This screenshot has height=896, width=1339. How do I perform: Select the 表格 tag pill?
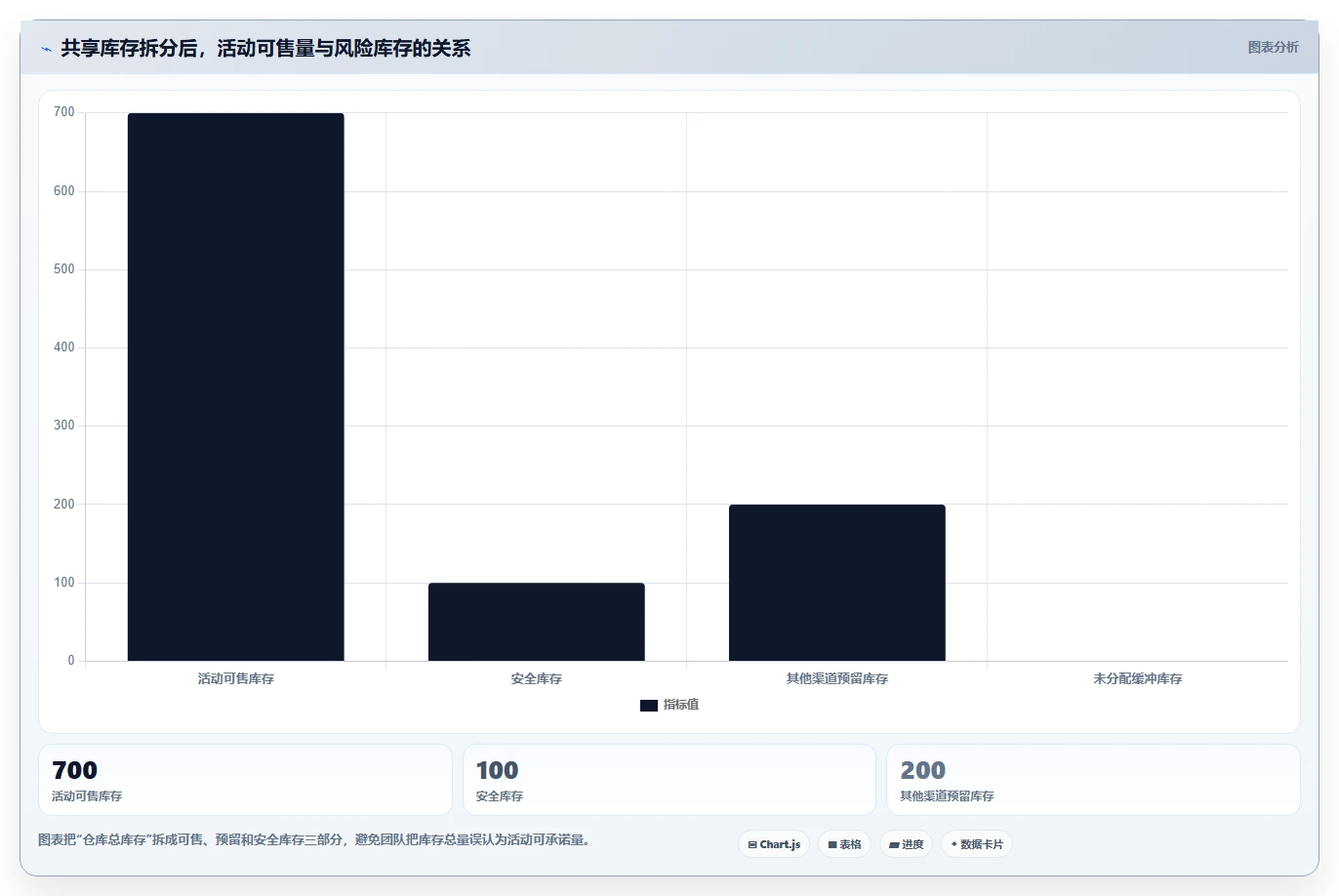(844, 844)
